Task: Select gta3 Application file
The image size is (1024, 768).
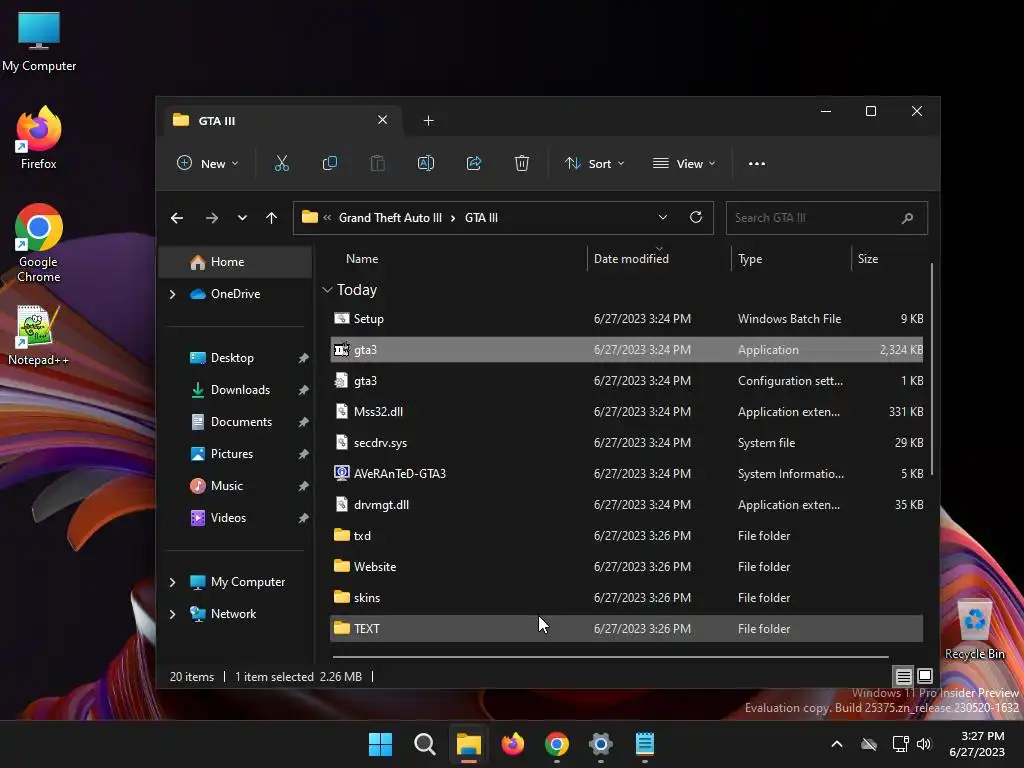Action: [626, 350]
